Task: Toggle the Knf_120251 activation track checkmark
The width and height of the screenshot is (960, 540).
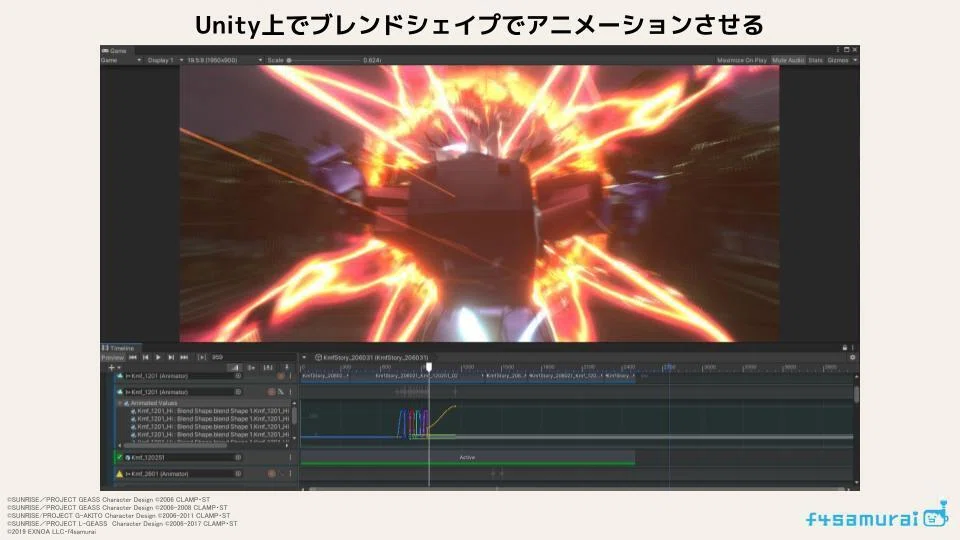Action: 119,457
